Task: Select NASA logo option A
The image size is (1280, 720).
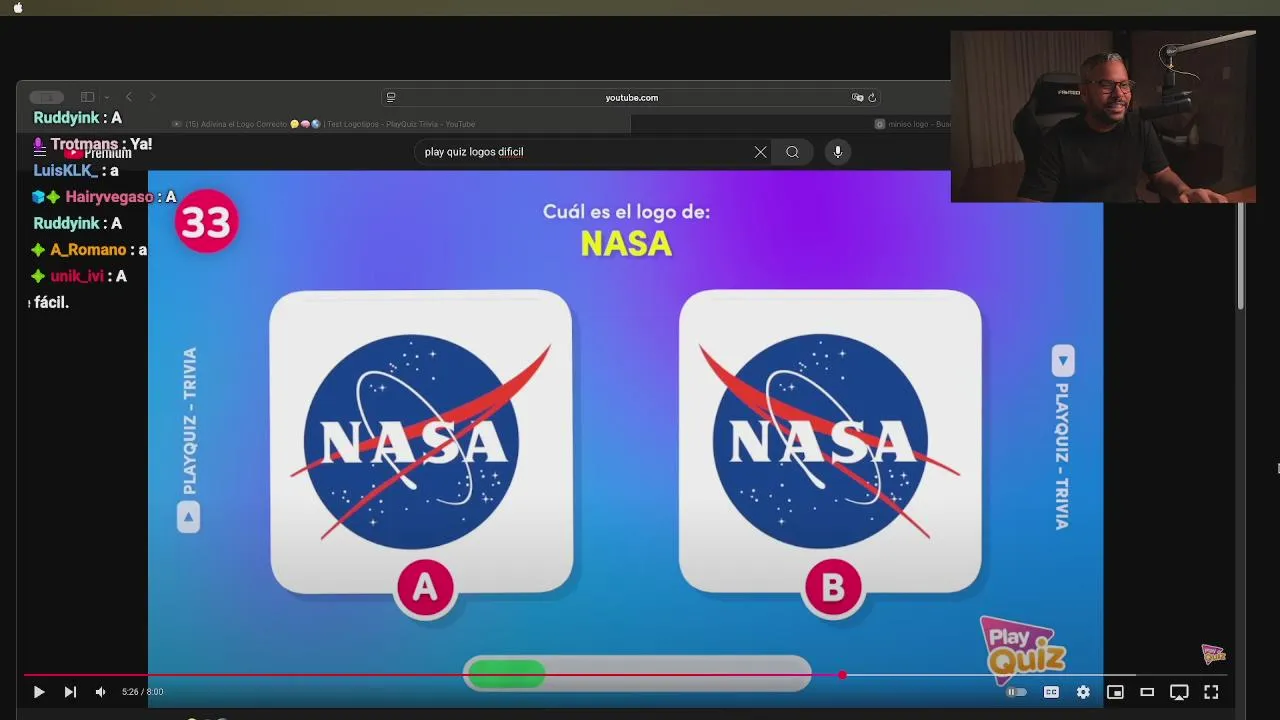Action: pyautogui.click(x=421, y=441)
